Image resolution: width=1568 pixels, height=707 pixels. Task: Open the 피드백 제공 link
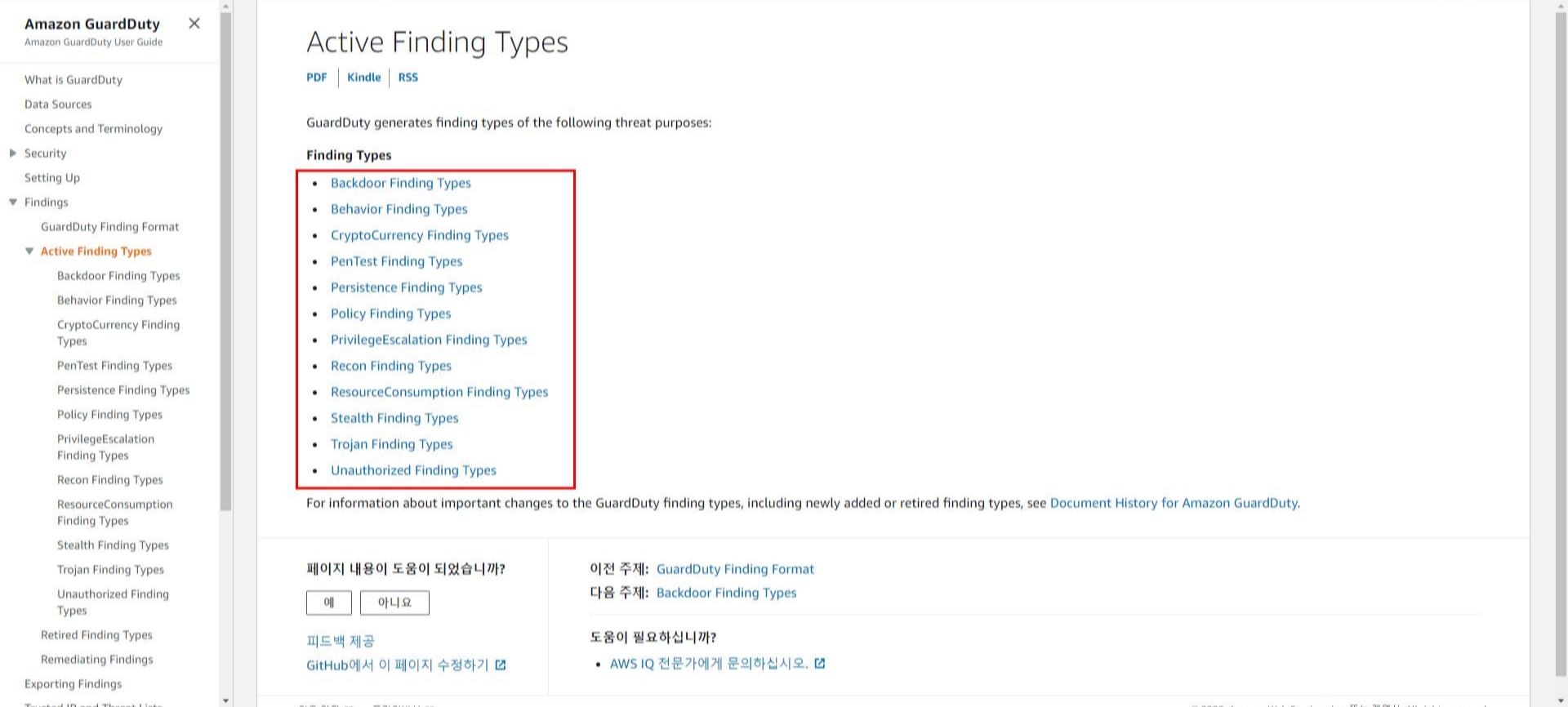point(341,642)
